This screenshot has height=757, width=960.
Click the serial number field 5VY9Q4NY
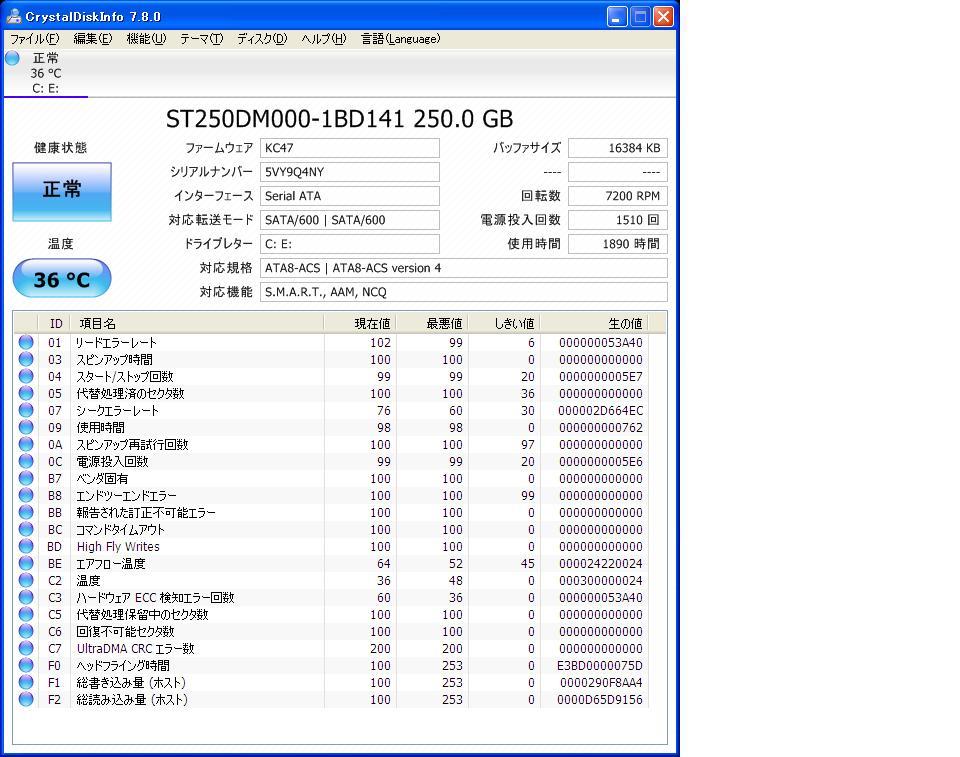[x=350, y=172]
